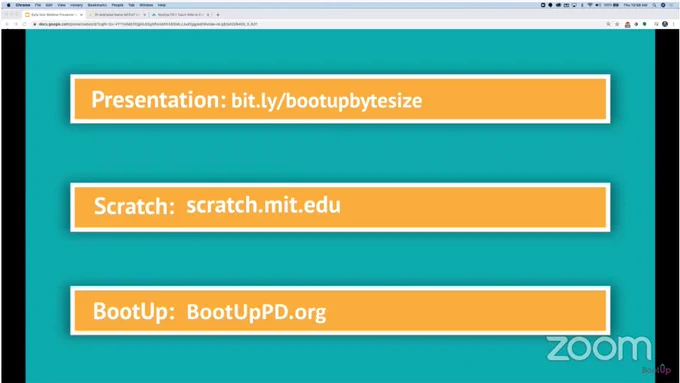Click the "Presentation:" label
The image size is (680, 383).
point(159,100)
